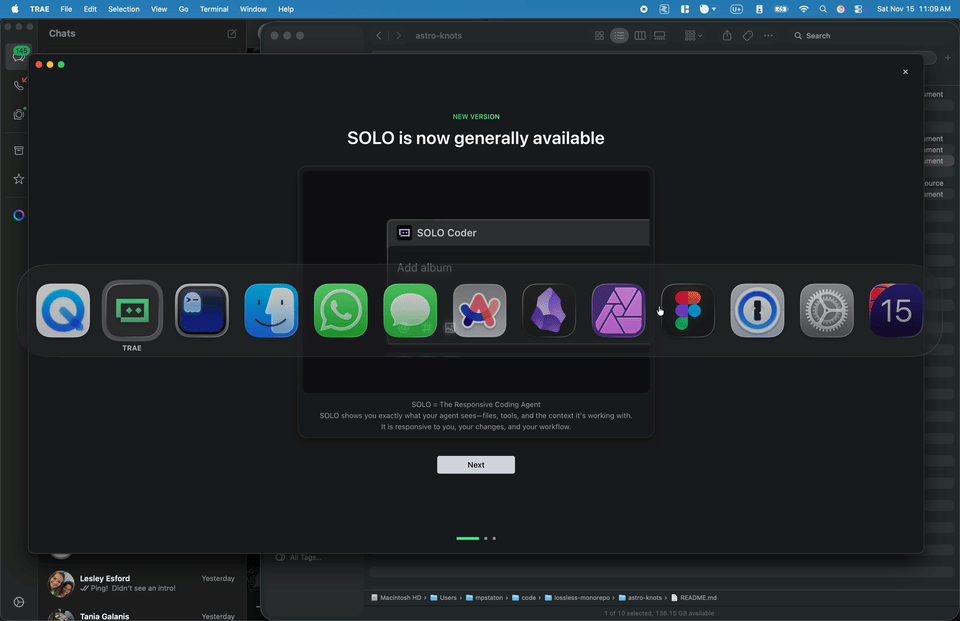Choose WhatsApp in the app switcher
Image resolution: width=960 pixels, height=621 pixels.
pyautogui.click(x=341, y=310)
